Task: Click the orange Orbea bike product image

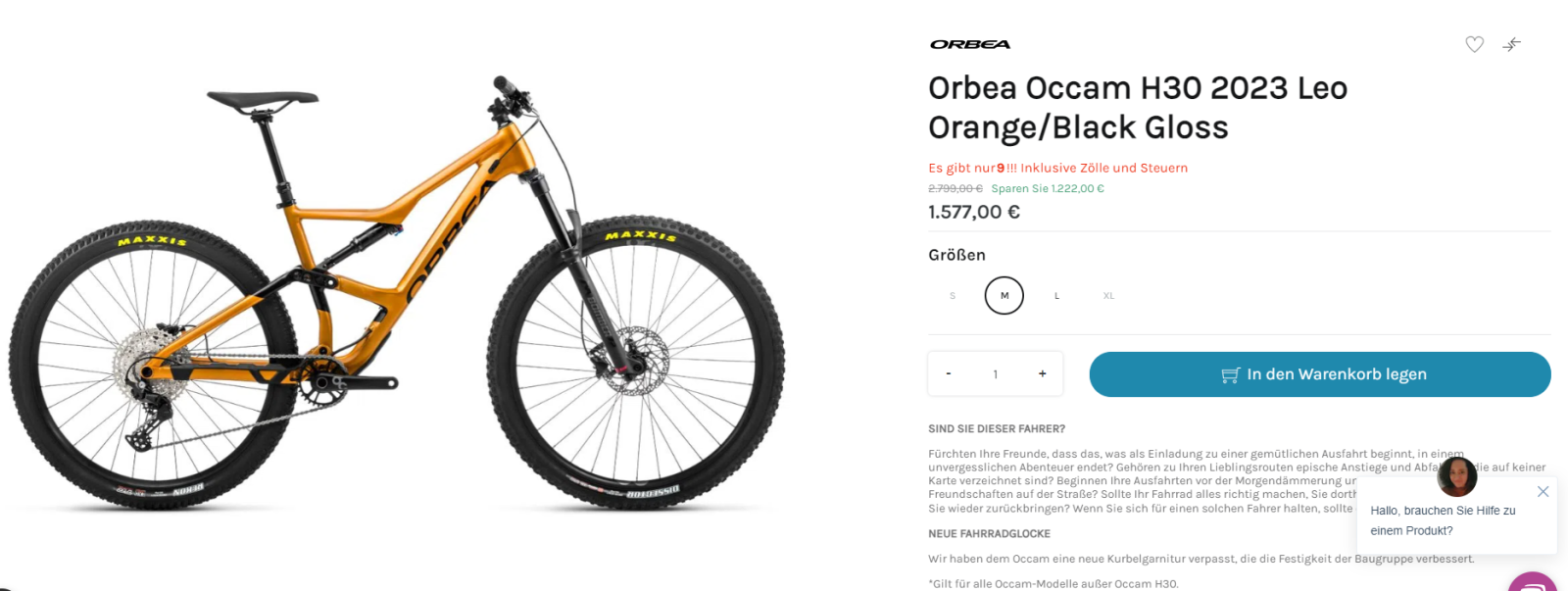Action: click(x=396, y=294)
